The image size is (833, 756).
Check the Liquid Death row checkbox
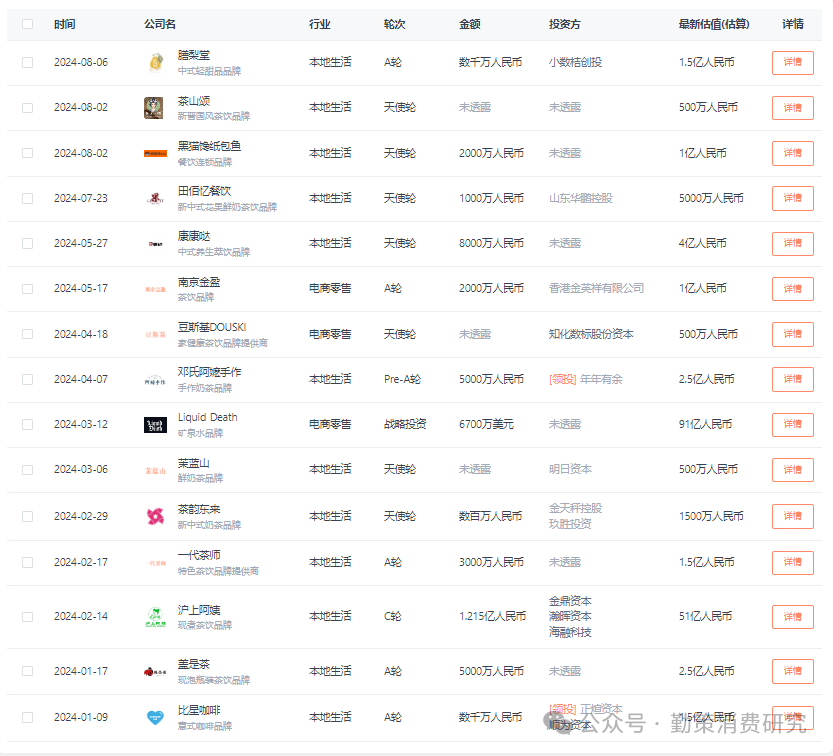pyautogui.click(x=28, y=424)
